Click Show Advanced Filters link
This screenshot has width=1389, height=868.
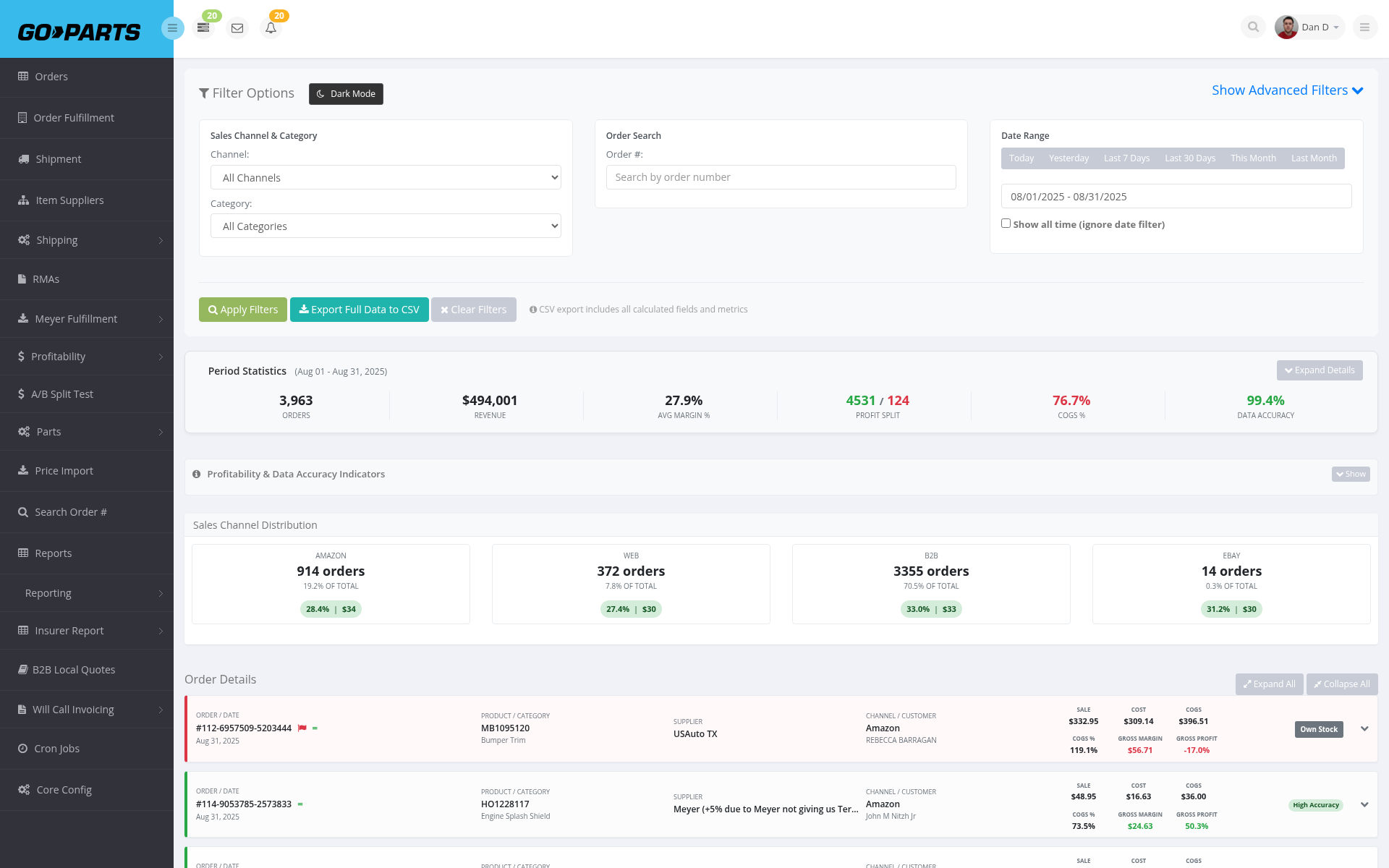(x=1288, y=90)
